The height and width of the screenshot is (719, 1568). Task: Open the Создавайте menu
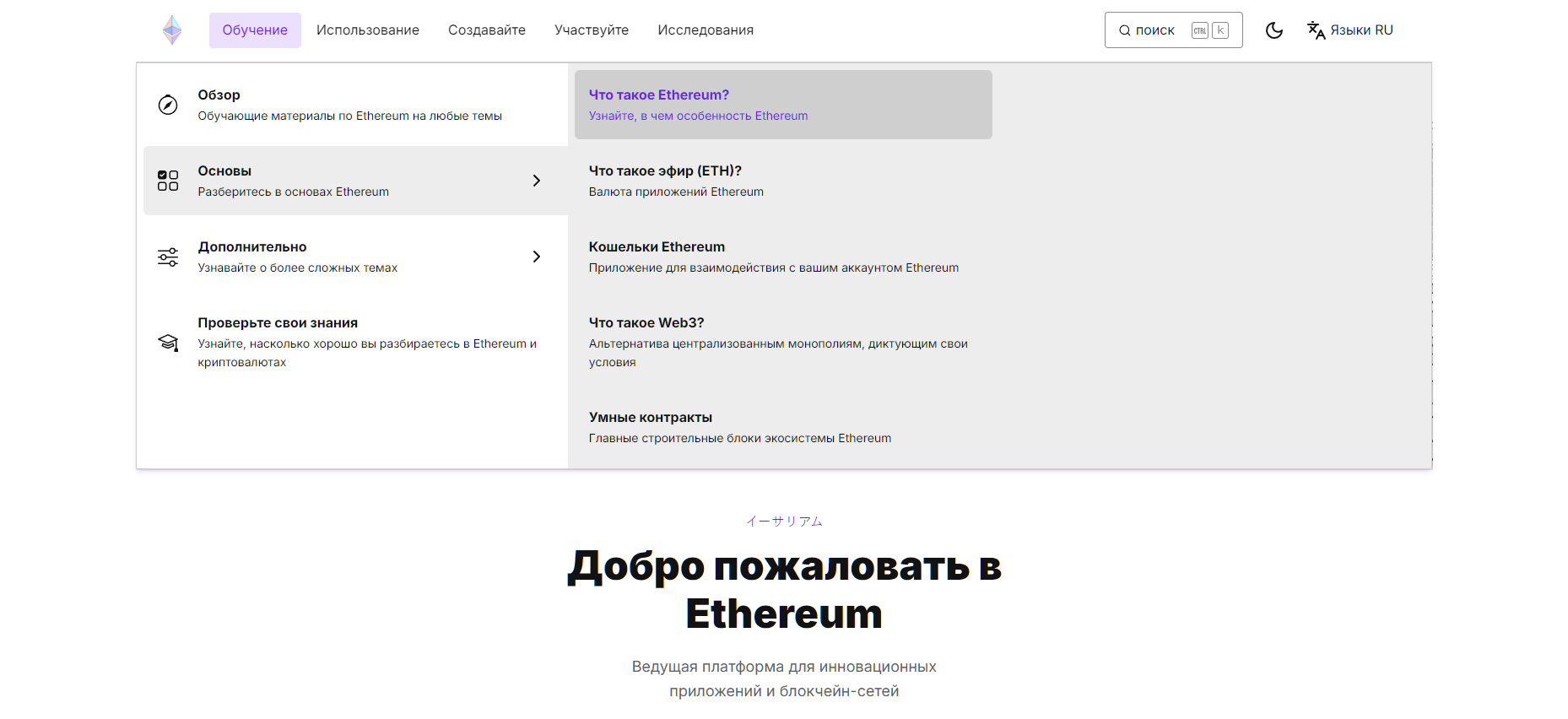click(487, 30)
